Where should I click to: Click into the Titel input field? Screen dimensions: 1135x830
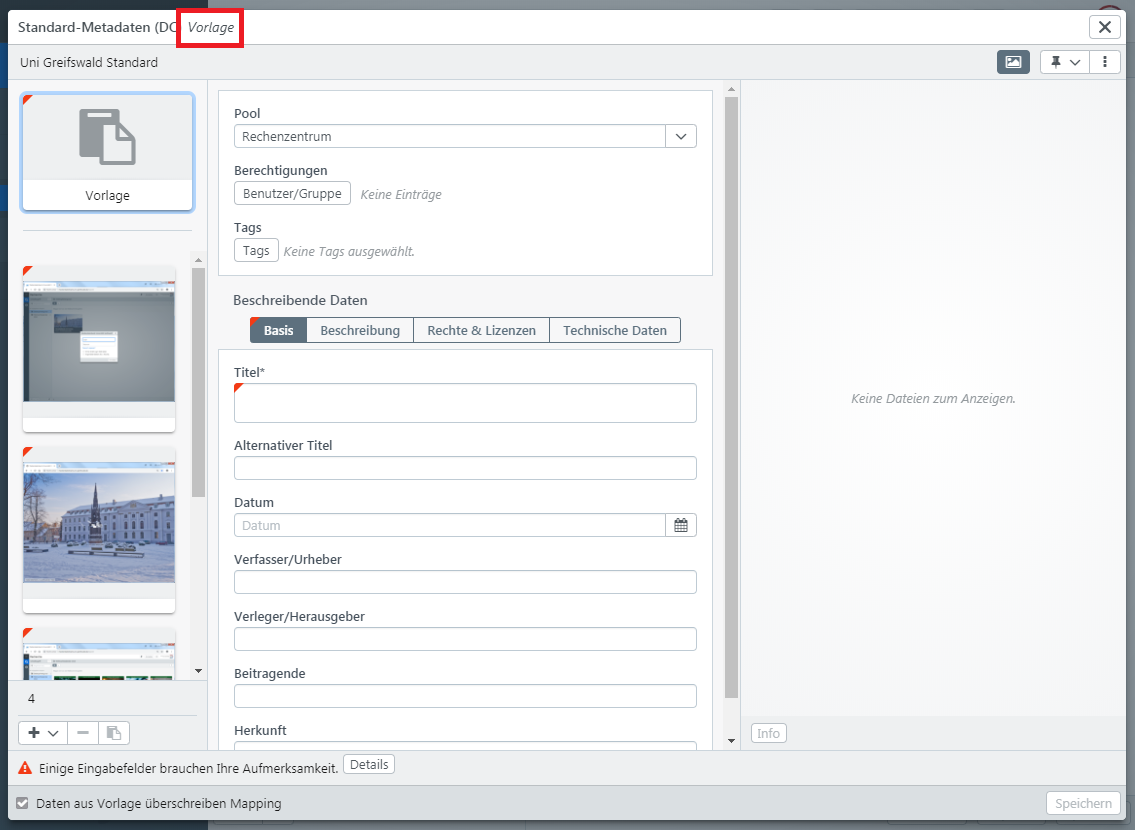coord(465,403)
